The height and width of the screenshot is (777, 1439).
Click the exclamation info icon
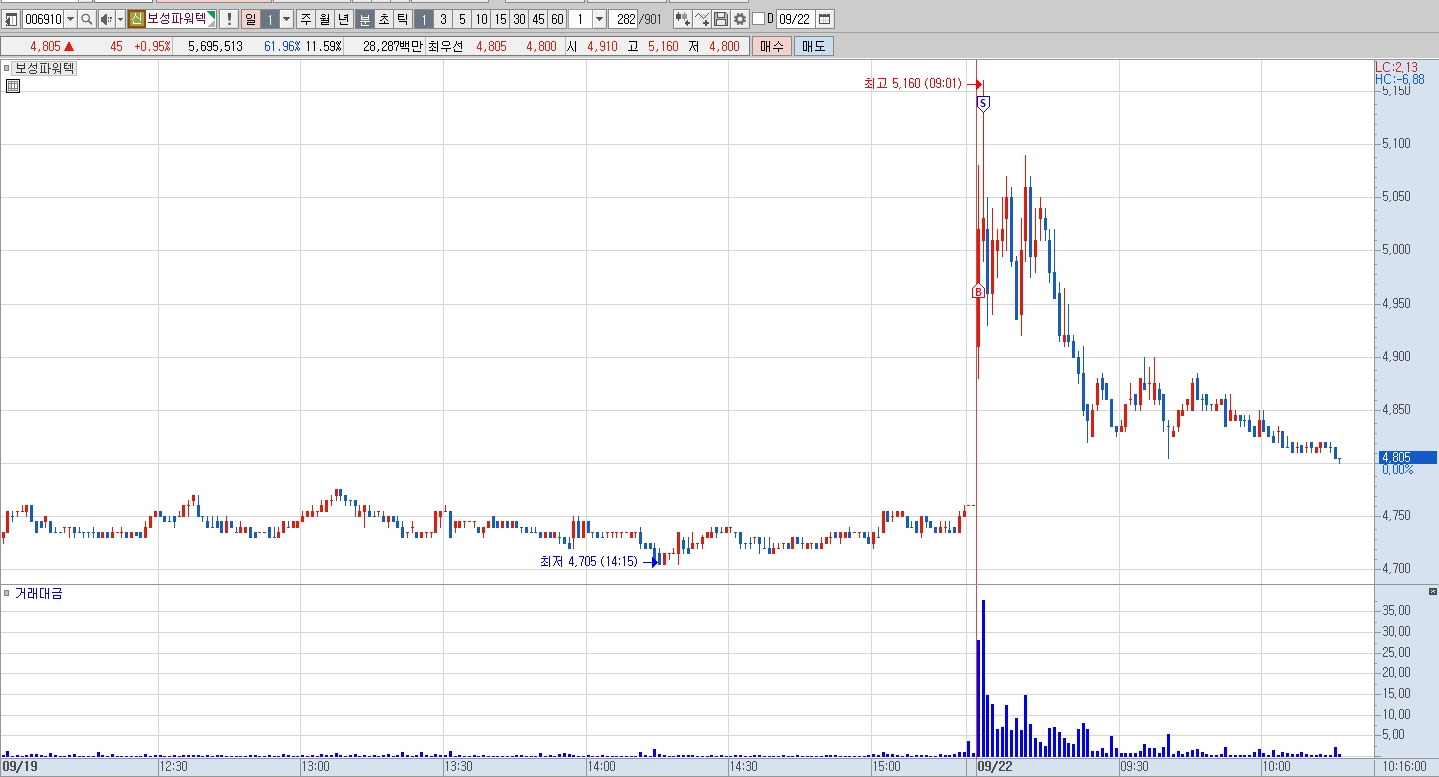point(228,19)
